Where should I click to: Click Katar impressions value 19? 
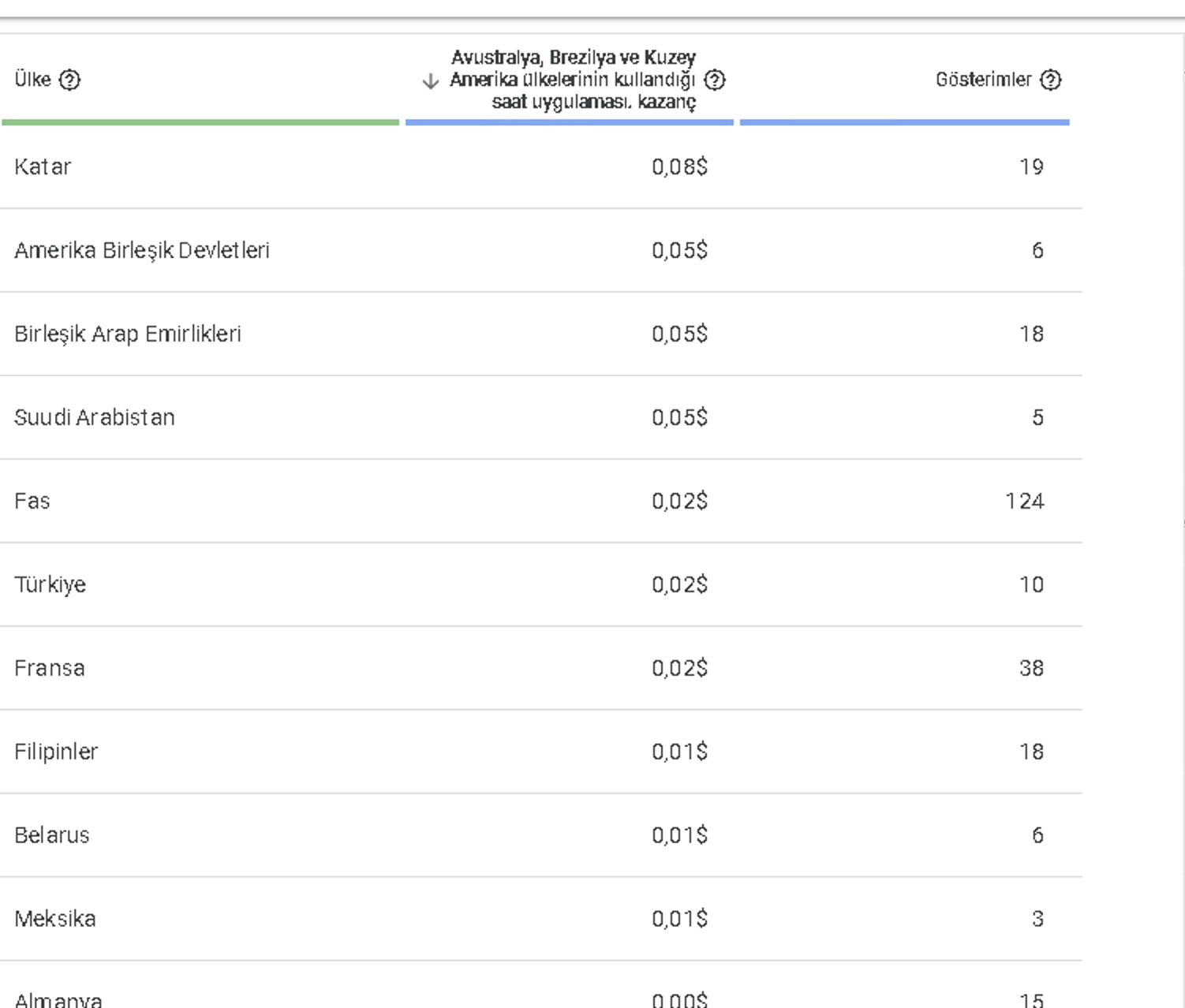[1031, 167]
